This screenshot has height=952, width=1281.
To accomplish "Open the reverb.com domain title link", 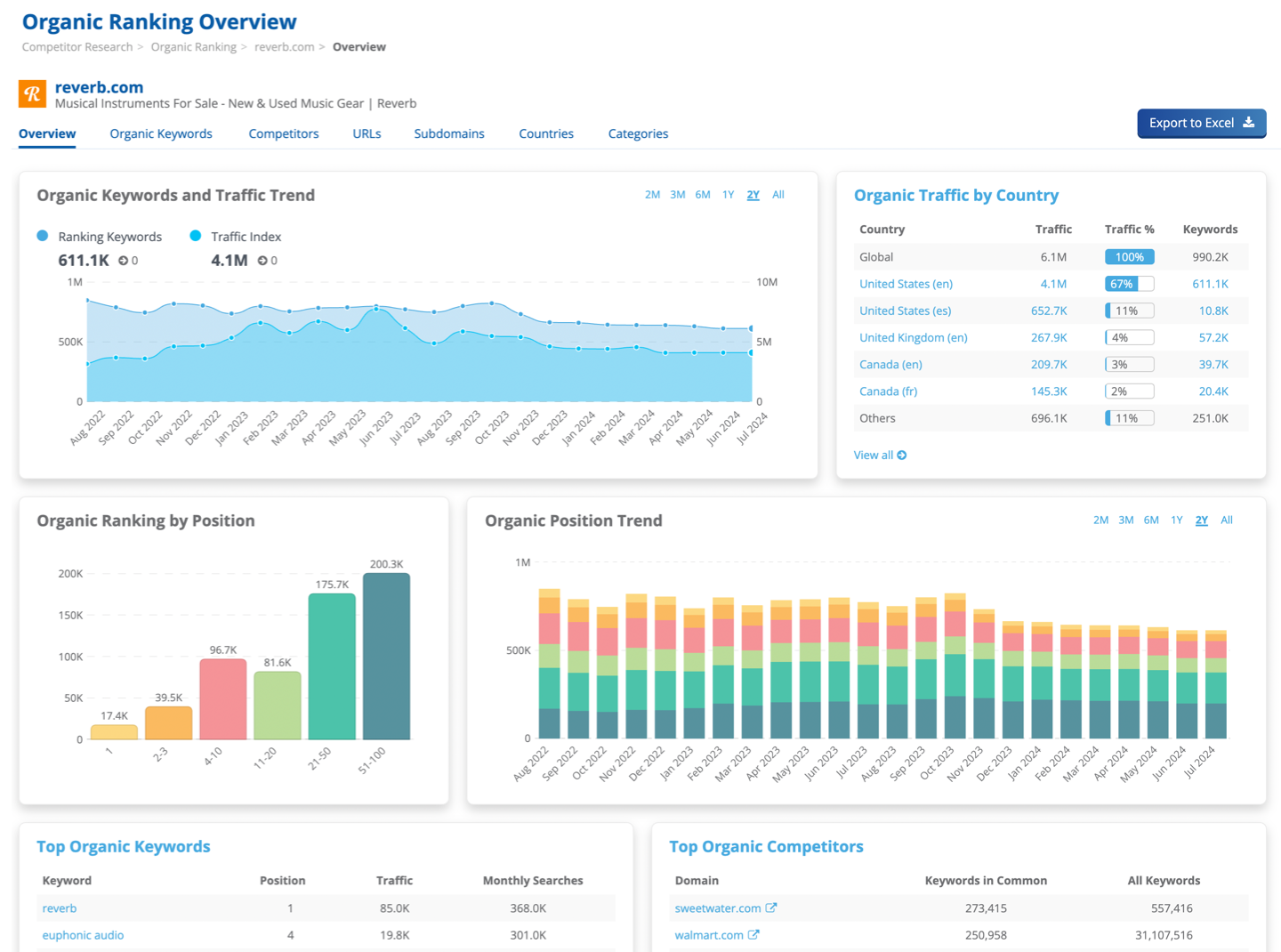I will tap(99, 87).
